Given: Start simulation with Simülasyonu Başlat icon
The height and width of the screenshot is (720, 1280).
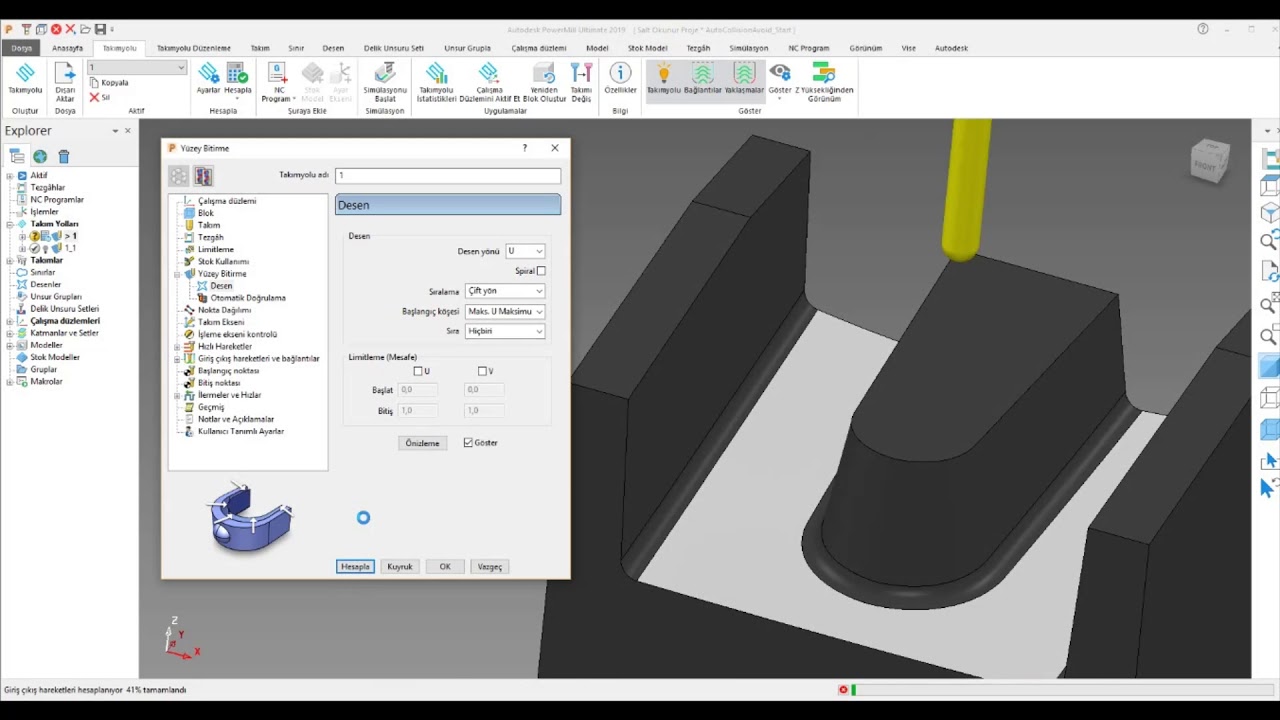Looking at the screenshot, I should coord(385,74).
